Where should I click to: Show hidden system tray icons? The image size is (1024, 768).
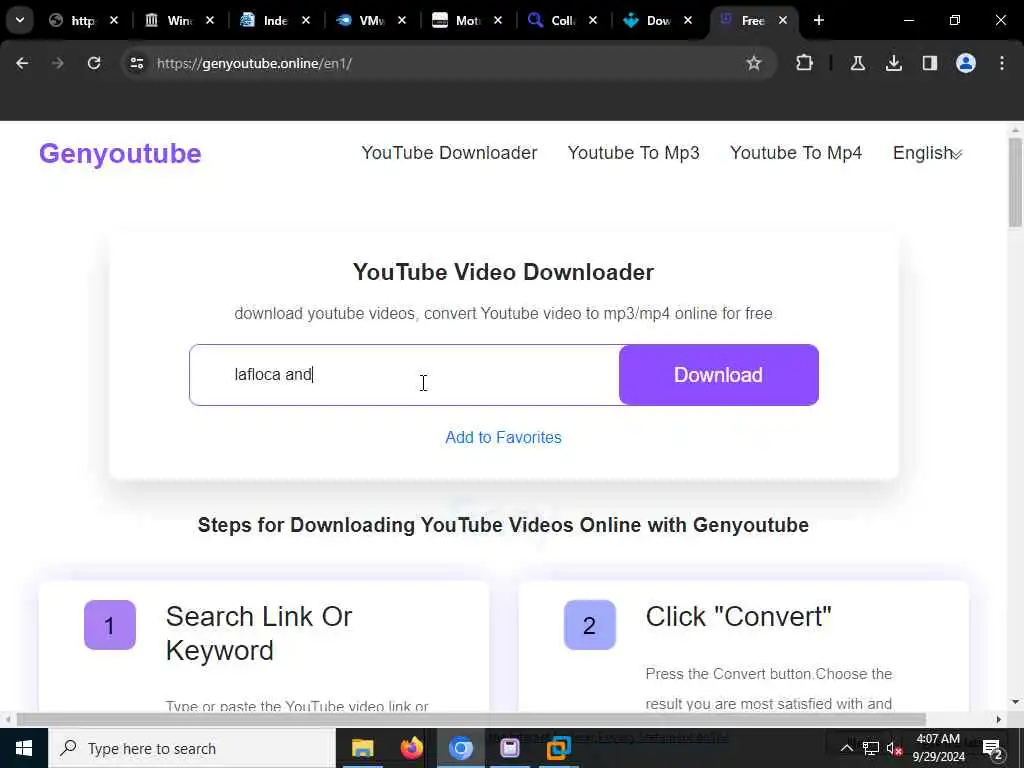(x=846, y=748)
